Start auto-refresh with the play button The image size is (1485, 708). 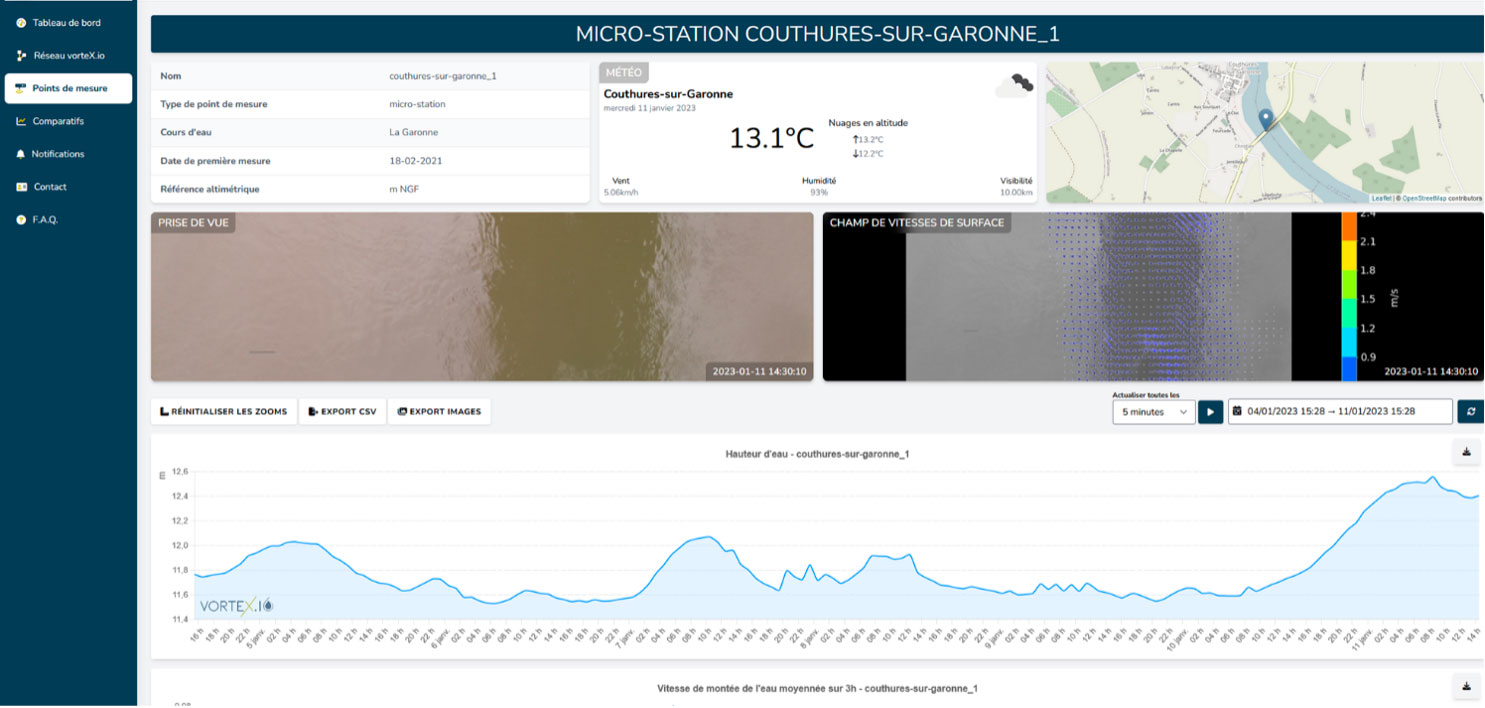[x=1210, y=412]
